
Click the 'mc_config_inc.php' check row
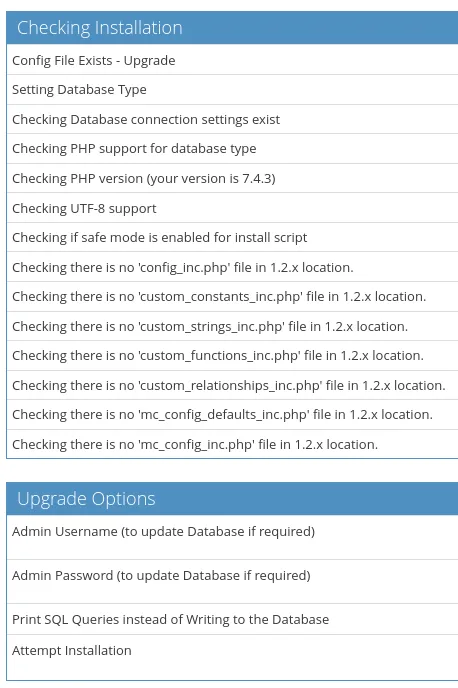(232, 444)
